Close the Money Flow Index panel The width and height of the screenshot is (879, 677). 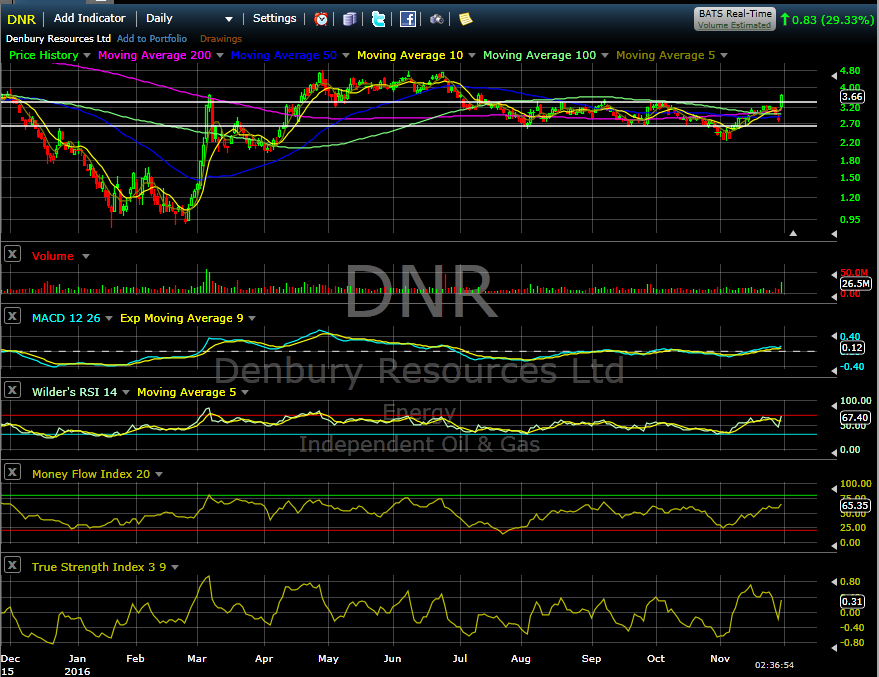pos(12,473)
